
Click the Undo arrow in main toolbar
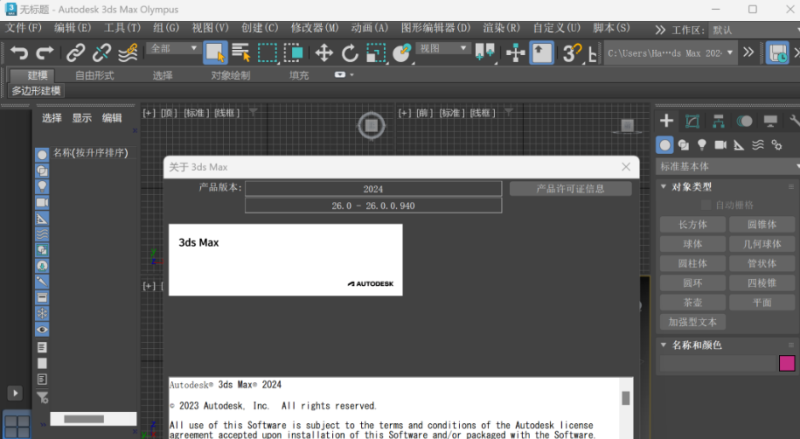click(19, 53)
